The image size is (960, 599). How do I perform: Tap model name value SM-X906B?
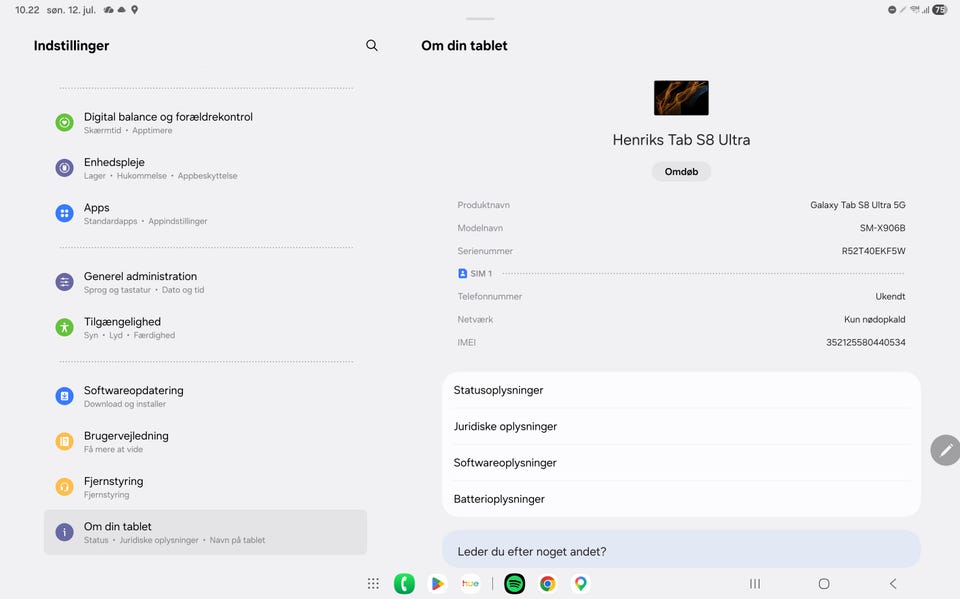tap(882, 228)
